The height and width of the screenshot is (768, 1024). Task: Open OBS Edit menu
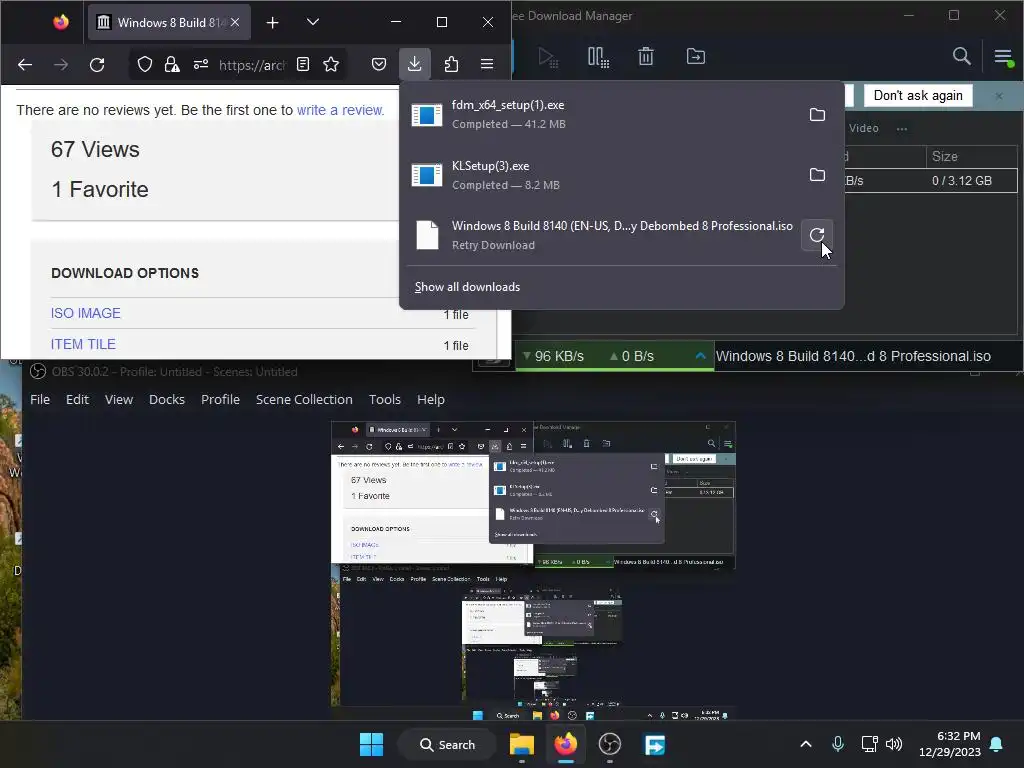pos(77,399)
